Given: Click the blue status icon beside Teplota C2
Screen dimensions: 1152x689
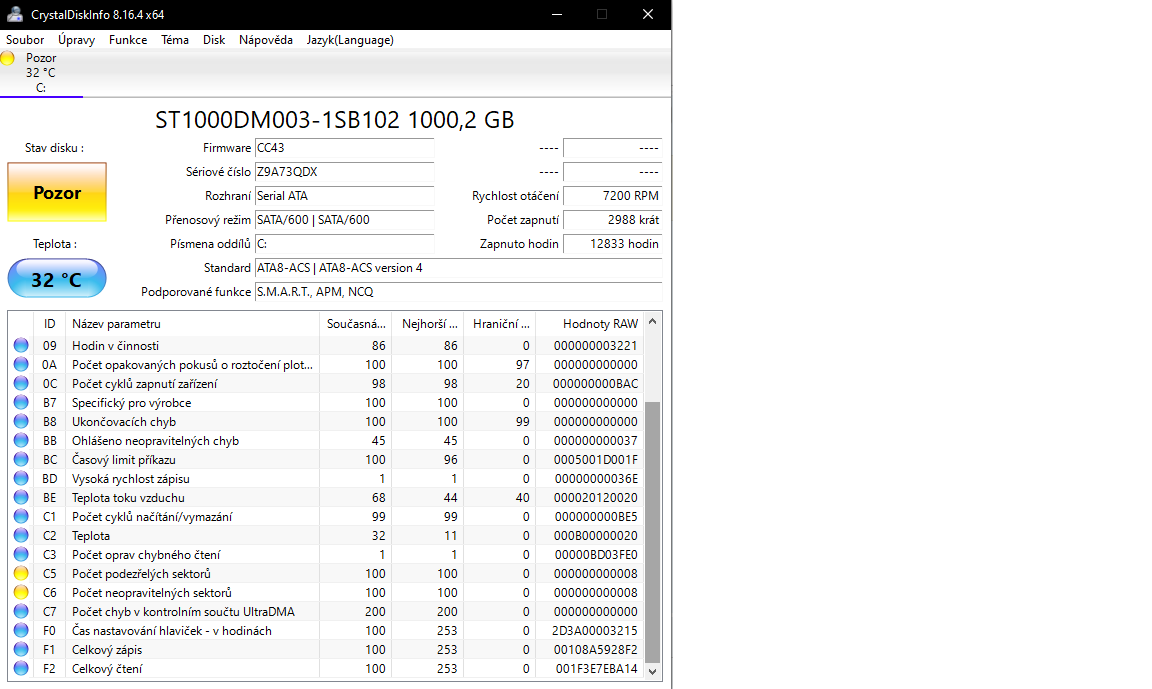Looking at the screenshot, I should (x=21, y=536).
